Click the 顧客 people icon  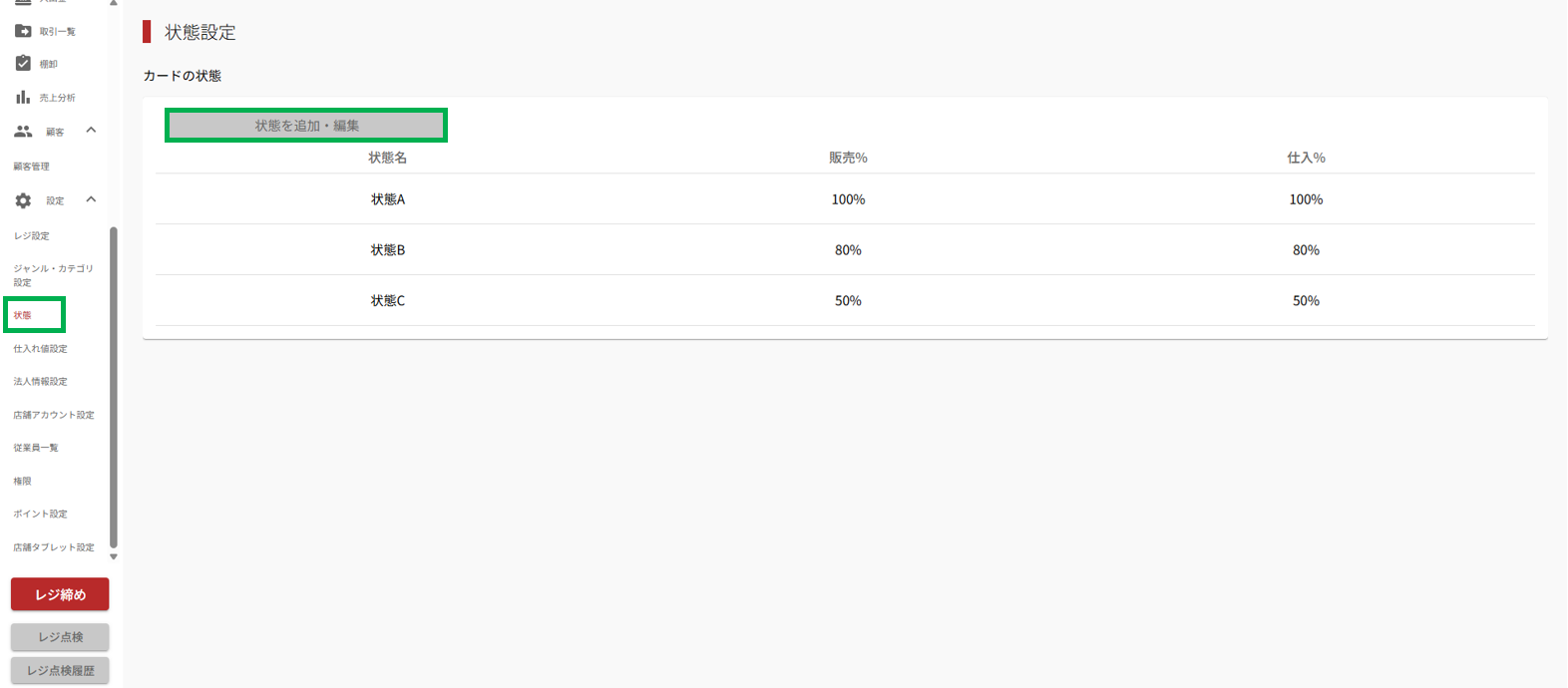coord(23,131)
